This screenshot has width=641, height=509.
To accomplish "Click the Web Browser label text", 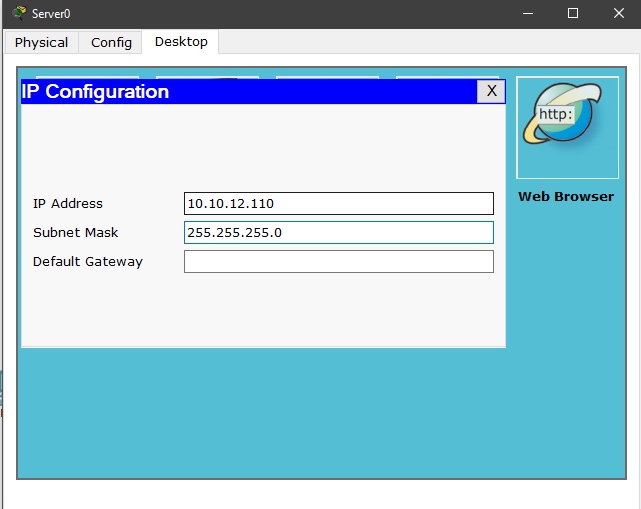I will [566, 197].
